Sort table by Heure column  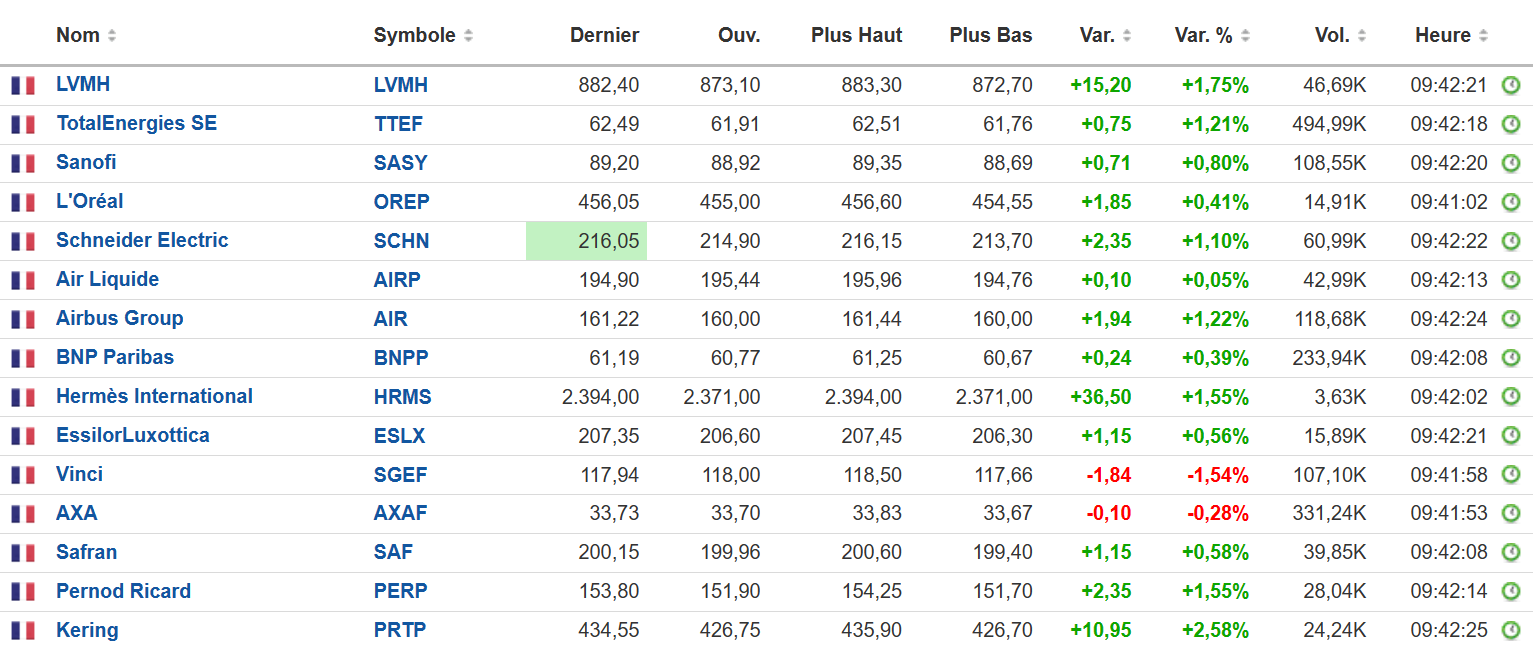pos(1483,36)
